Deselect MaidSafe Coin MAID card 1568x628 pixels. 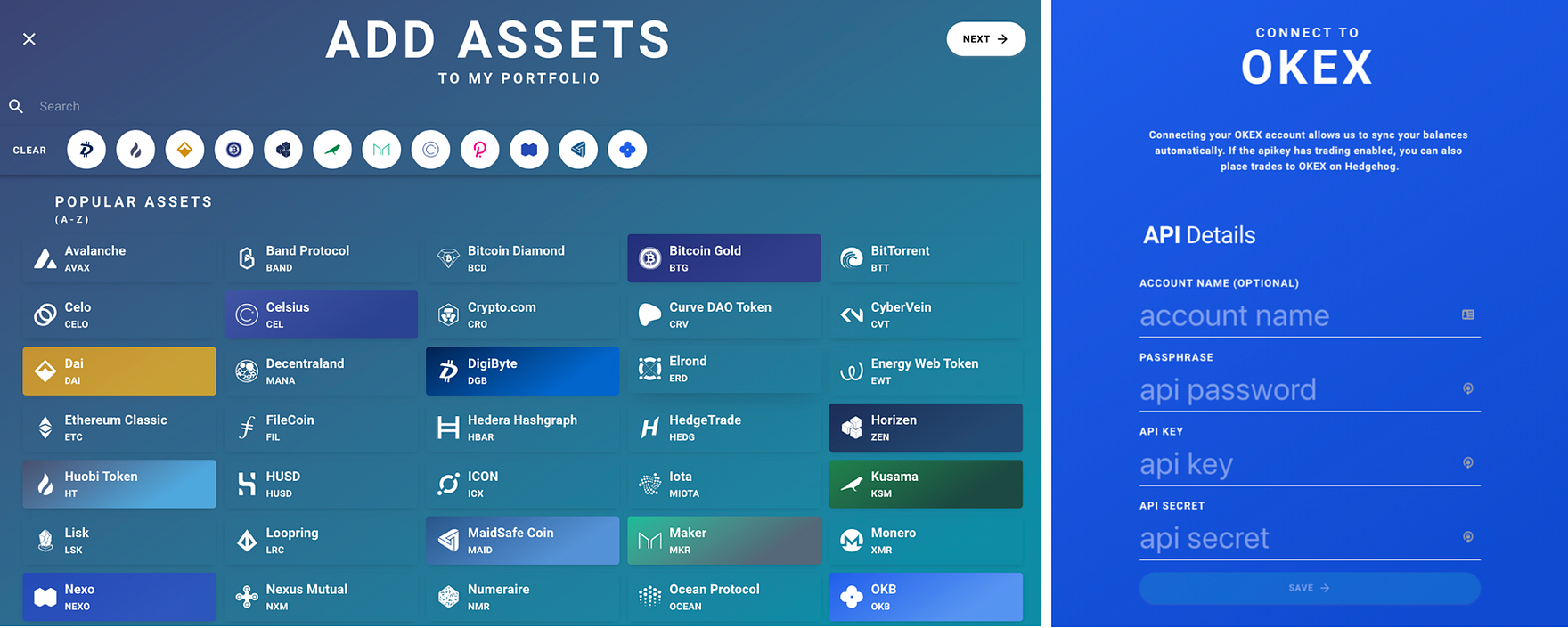tap(522, 541)
